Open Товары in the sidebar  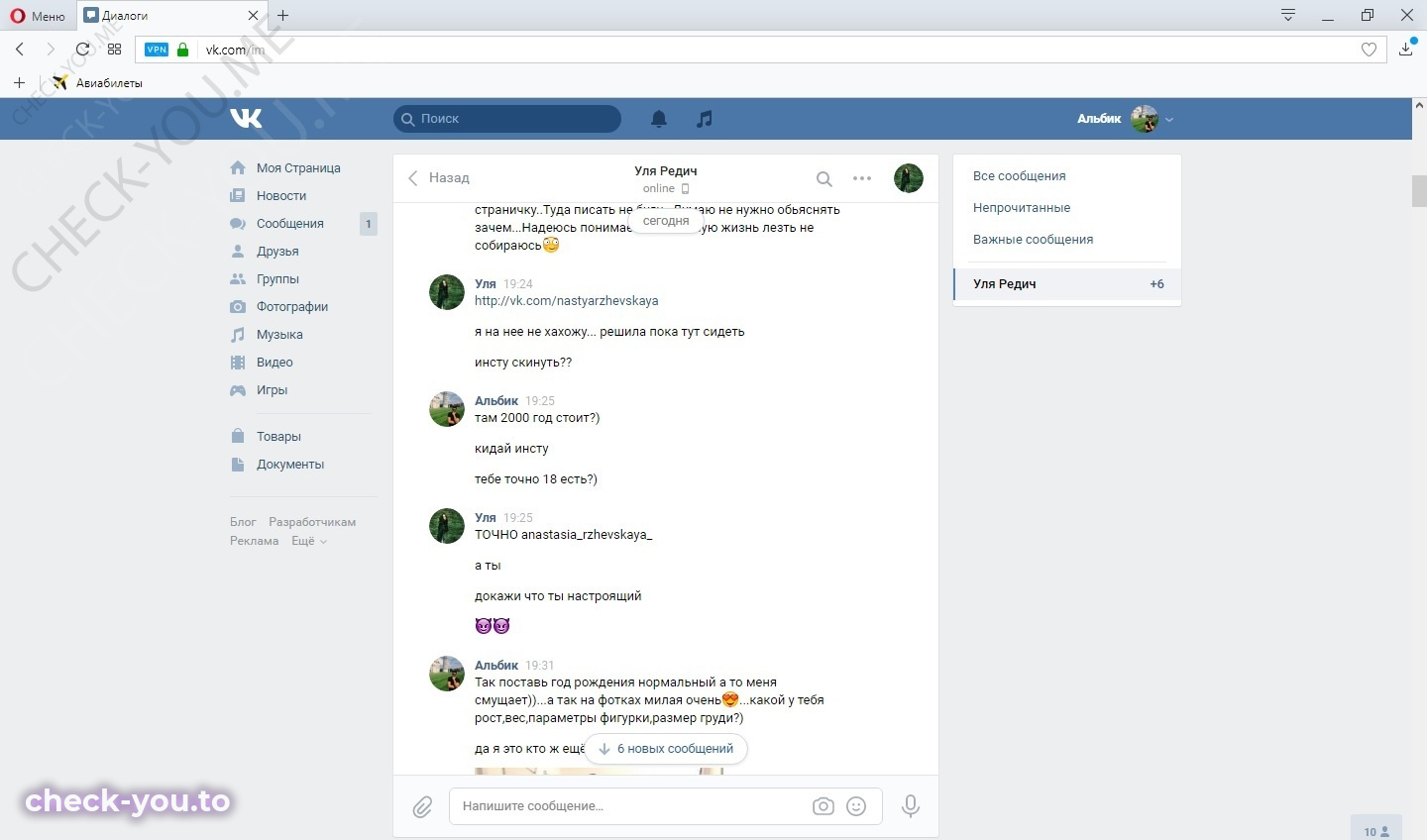coord(278,437)
